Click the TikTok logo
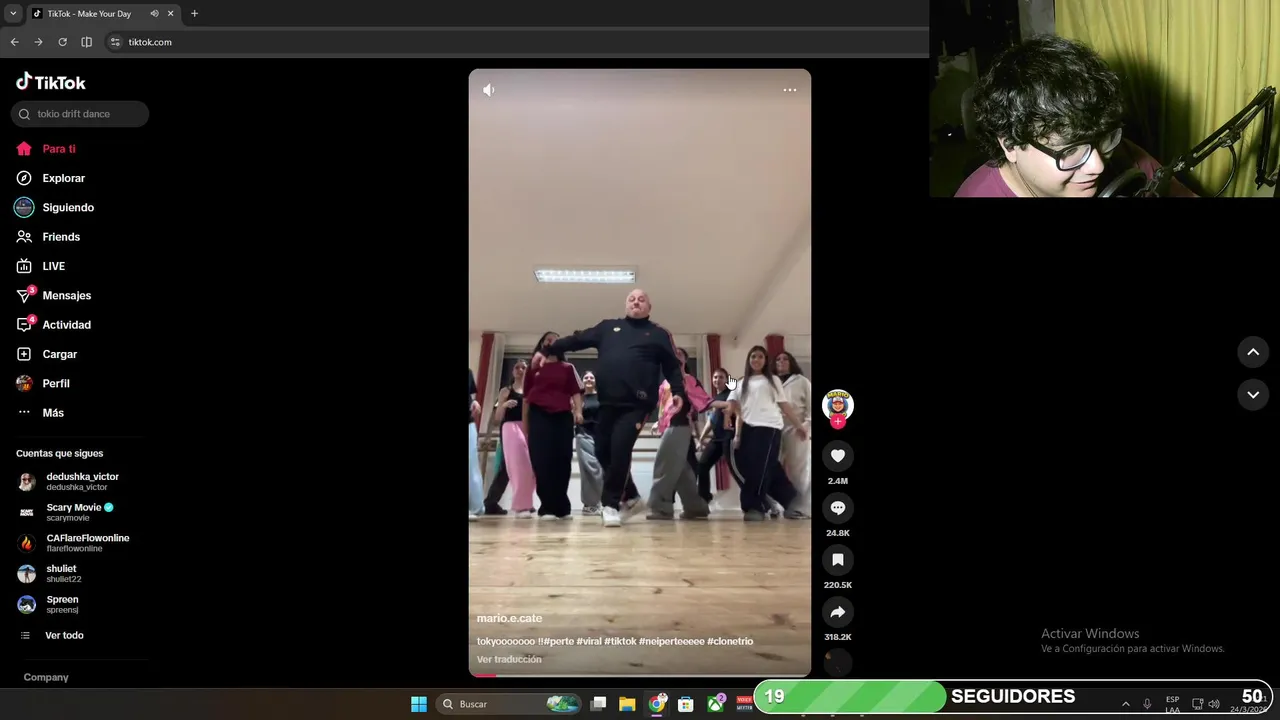Screen dimensions: 1280x720 pos(51,82)
